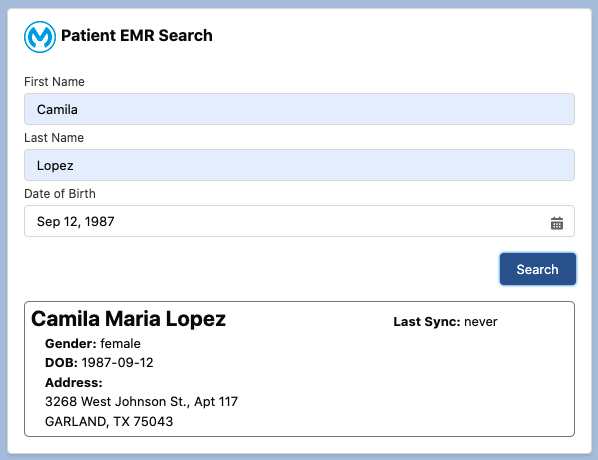Click the Gender female line

pyautogui.click(x=93, y=343)
